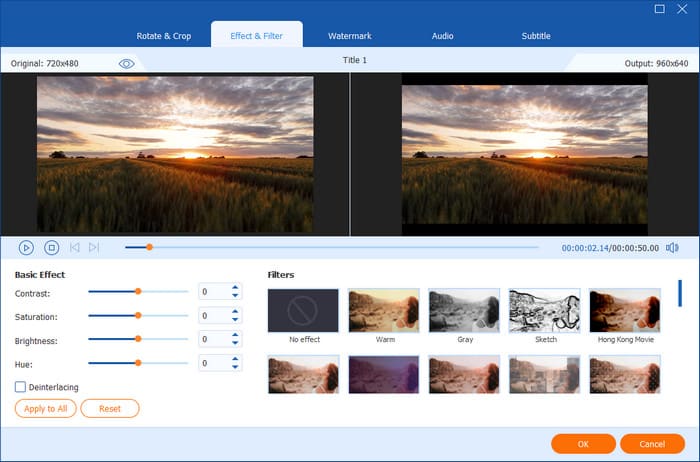This screenshot has width=700, height=462.
Task: Apply the Sketch filter
Action: [544, 311]
